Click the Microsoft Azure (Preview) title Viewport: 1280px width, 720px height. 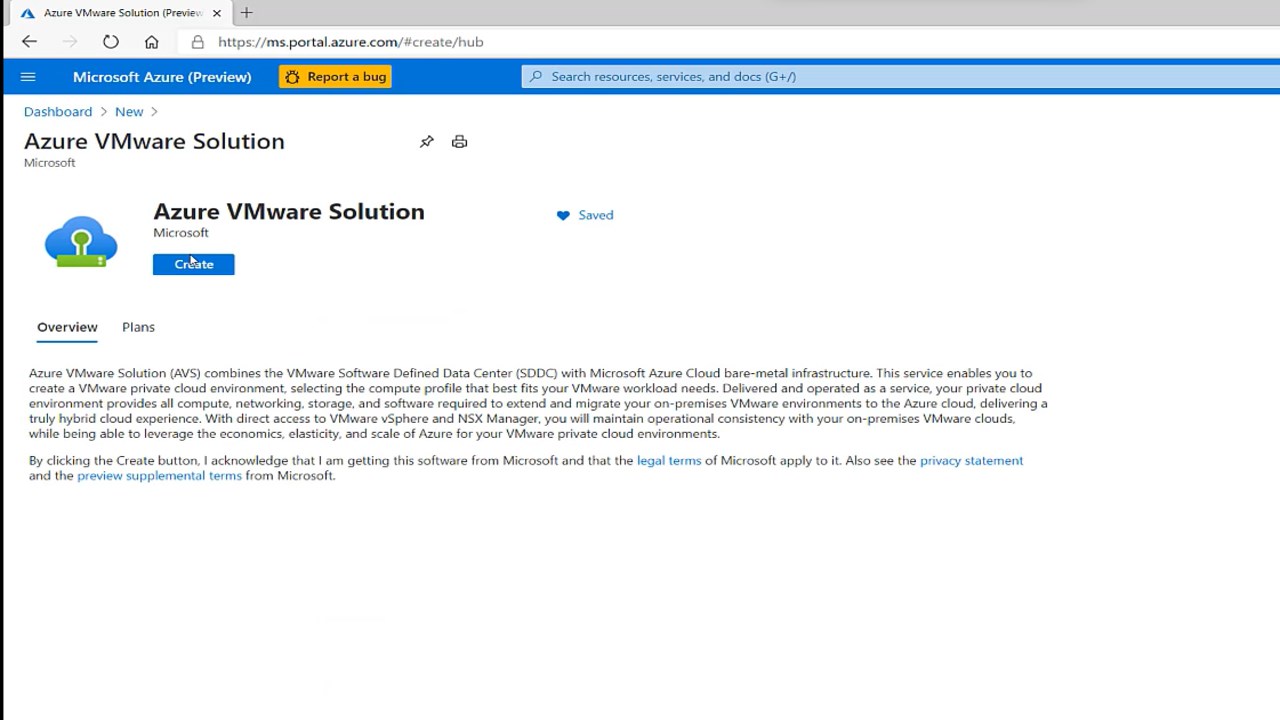(162, 77)
